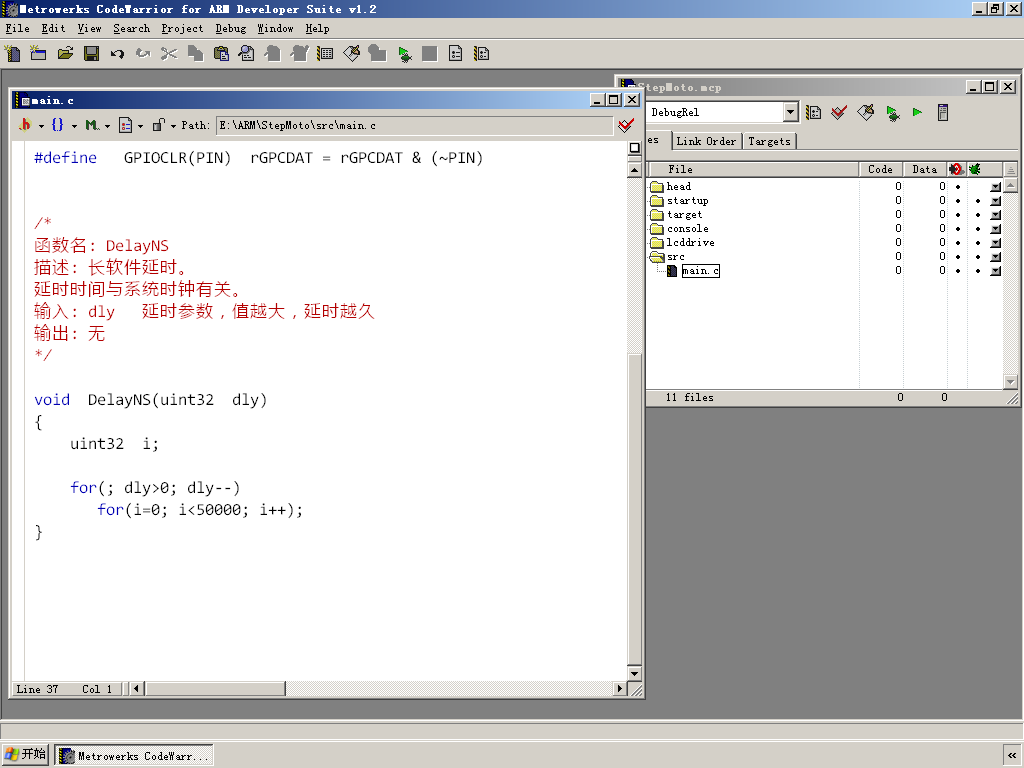This screenshot has height=768, width=1024.
Task: Open the header files .h popup icon
Action: [25, 125]
